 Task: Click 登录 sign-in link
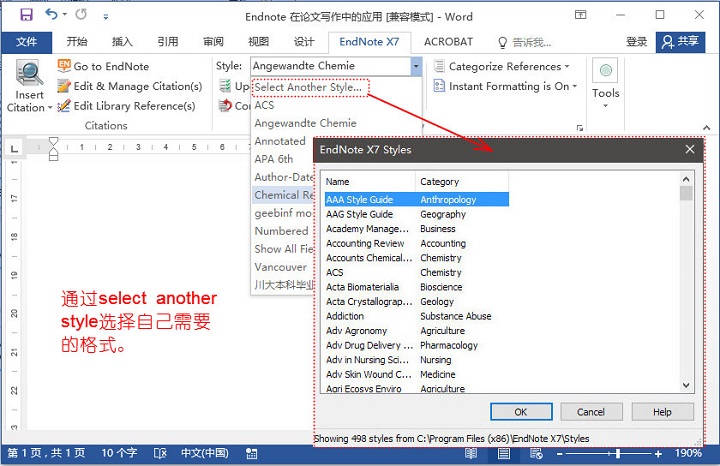coord(636,42)
